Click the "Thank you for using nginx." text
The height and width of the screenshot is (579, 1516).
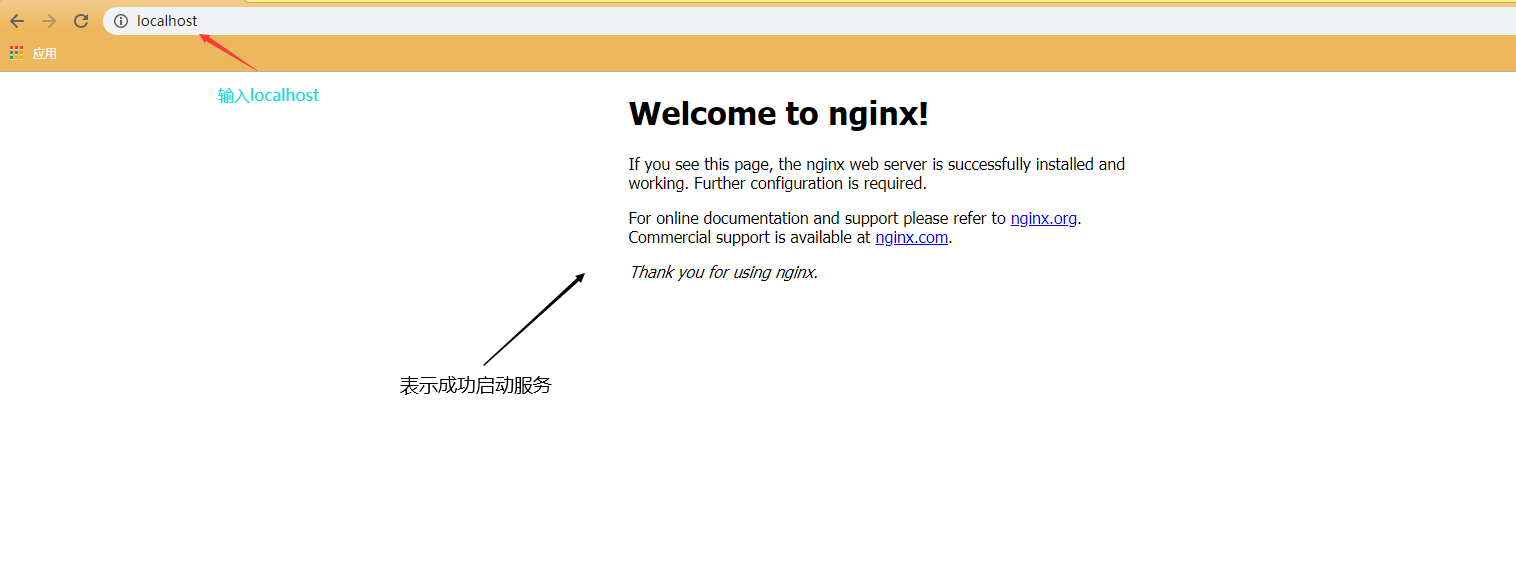pyautogui.click(x=723, y=272)
